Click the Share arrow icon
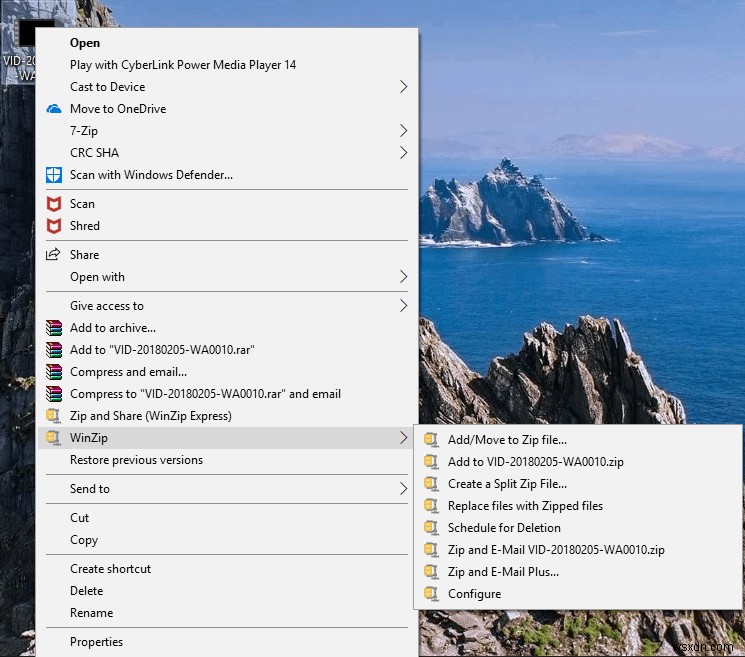Viewport: 745px width, 657px height. 53,254
